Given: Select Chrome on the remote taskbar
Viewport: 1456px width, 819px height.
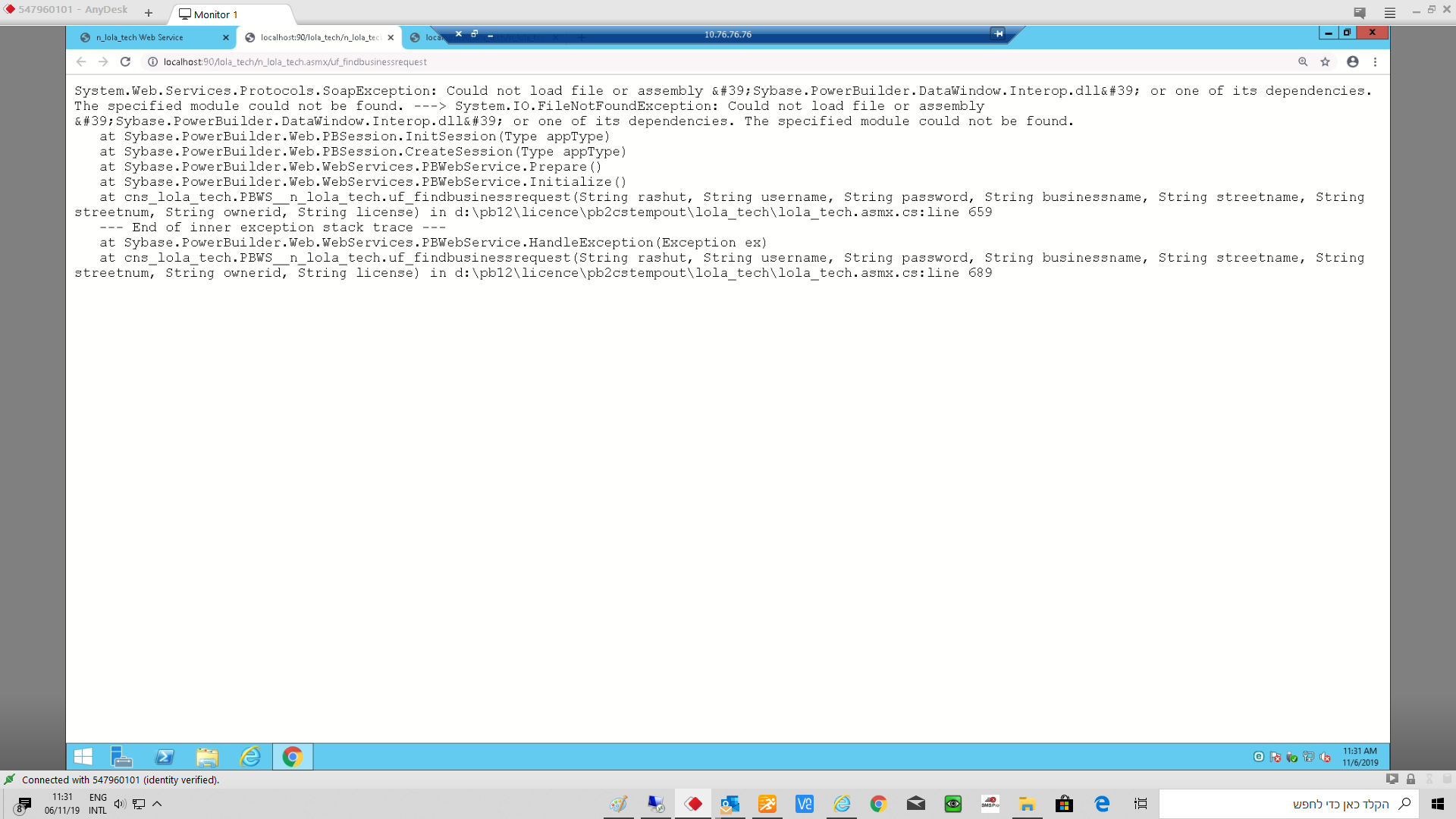Looking at the screenshot, I should click(x=293, y=756).
